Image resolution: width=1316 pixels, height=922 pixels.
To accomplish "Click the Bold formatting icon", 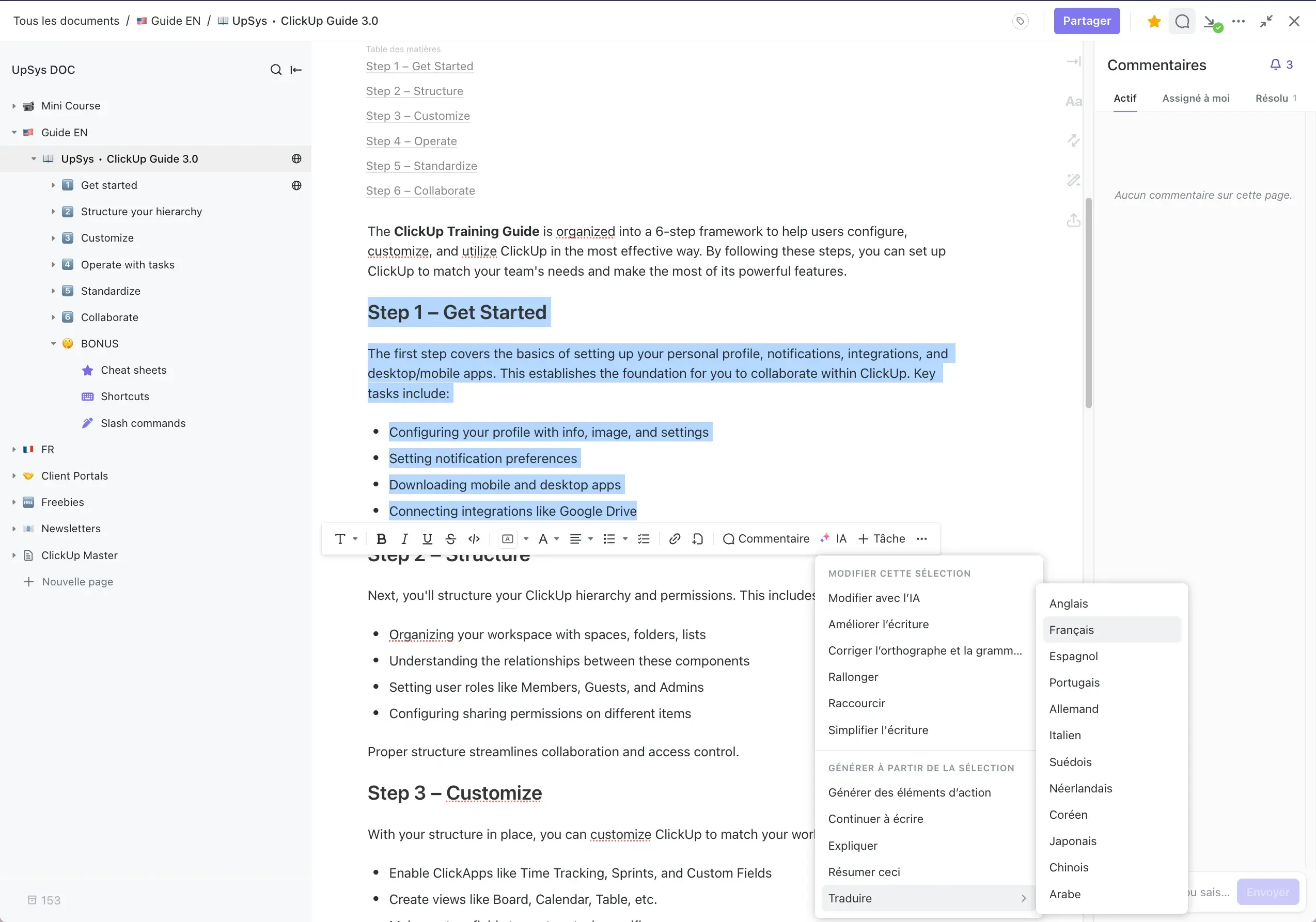I will [380, 538].
